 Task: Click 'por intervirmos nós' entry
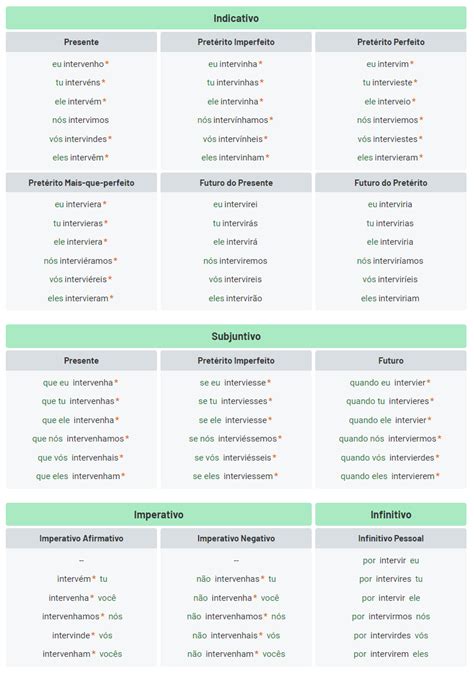tap(391, 616)
